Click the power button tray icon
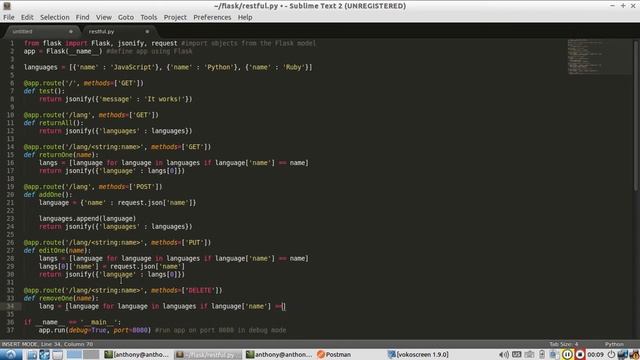The height and width of the screenshot is (360, 640). pos(611,354)
